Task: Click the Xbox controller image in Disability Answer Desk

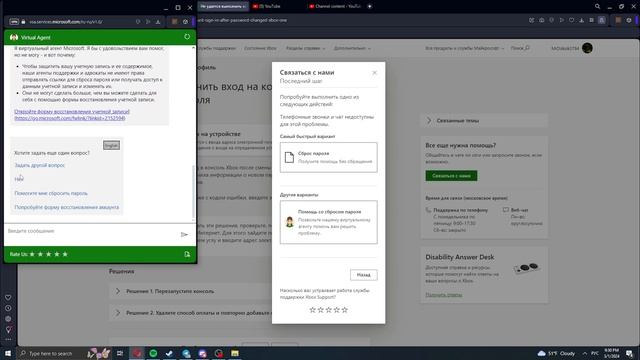Action: point(527,268)
